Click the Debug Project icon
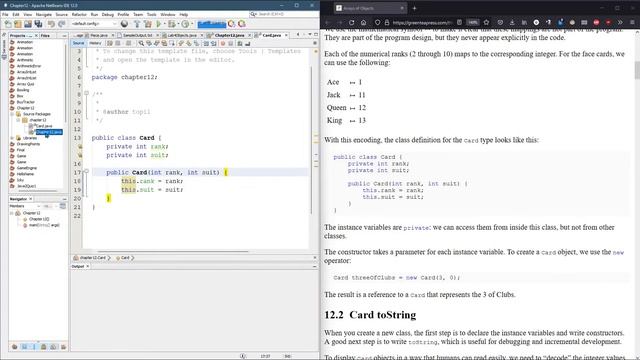The height and width of the screenshot is (360, 640). [x=172, y=24]
